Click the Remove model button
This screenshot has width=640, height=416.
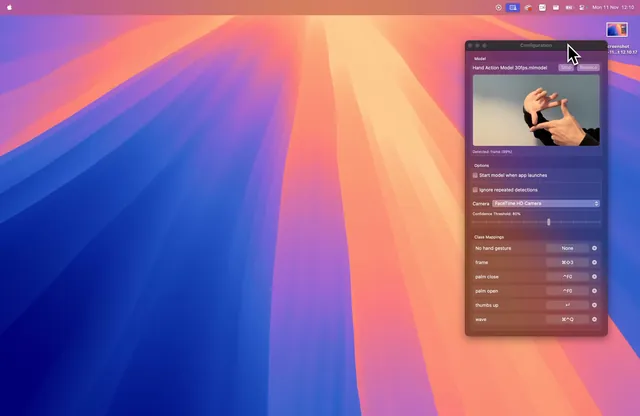588,67
